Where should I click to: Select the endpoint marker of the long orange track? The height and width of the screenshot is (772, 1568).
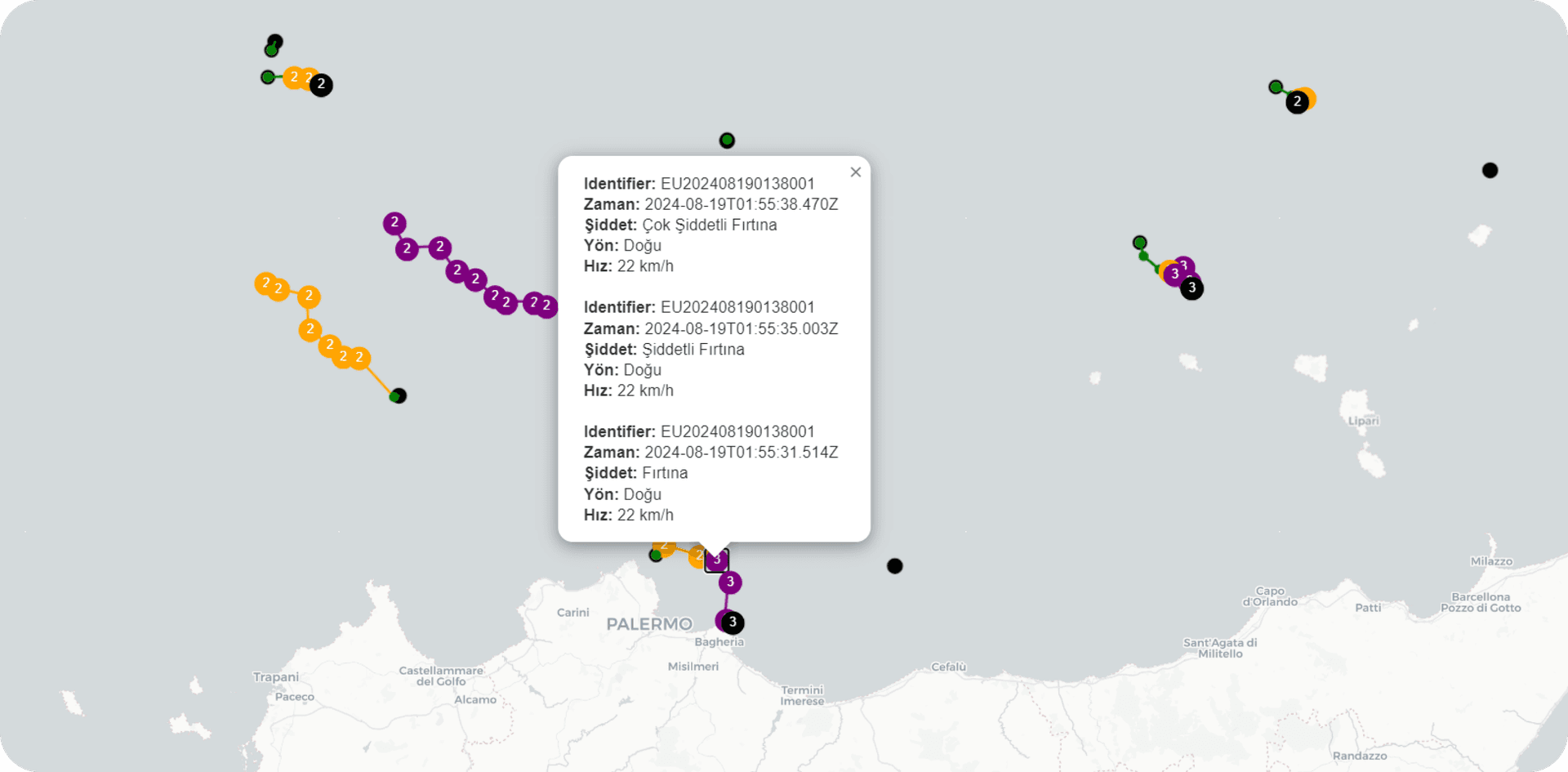click(398, 396)
